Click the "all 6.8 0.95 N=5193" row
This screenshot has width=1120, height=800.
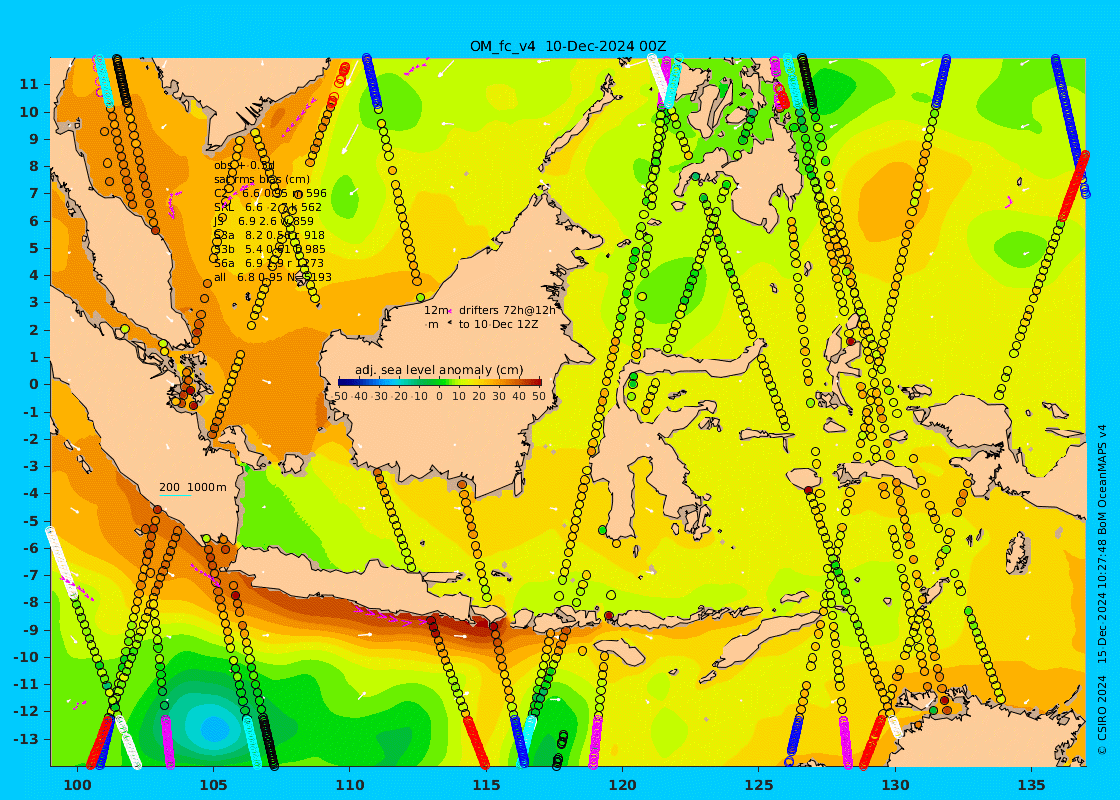(x=272, y=277)
